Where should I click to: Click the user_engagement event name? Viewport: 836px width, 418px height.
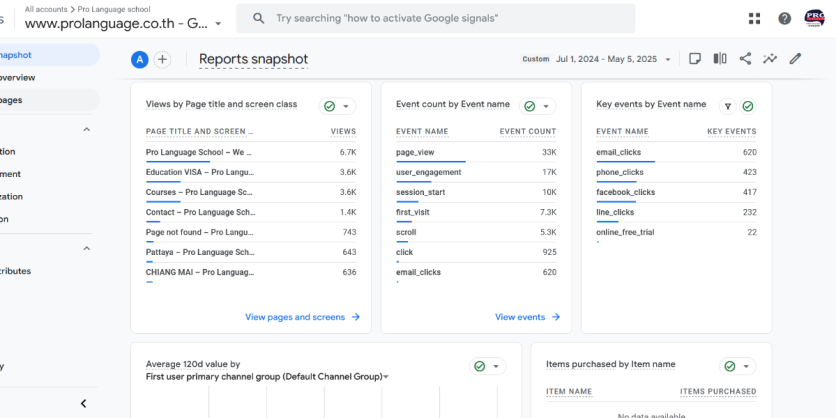coord(429,172)
